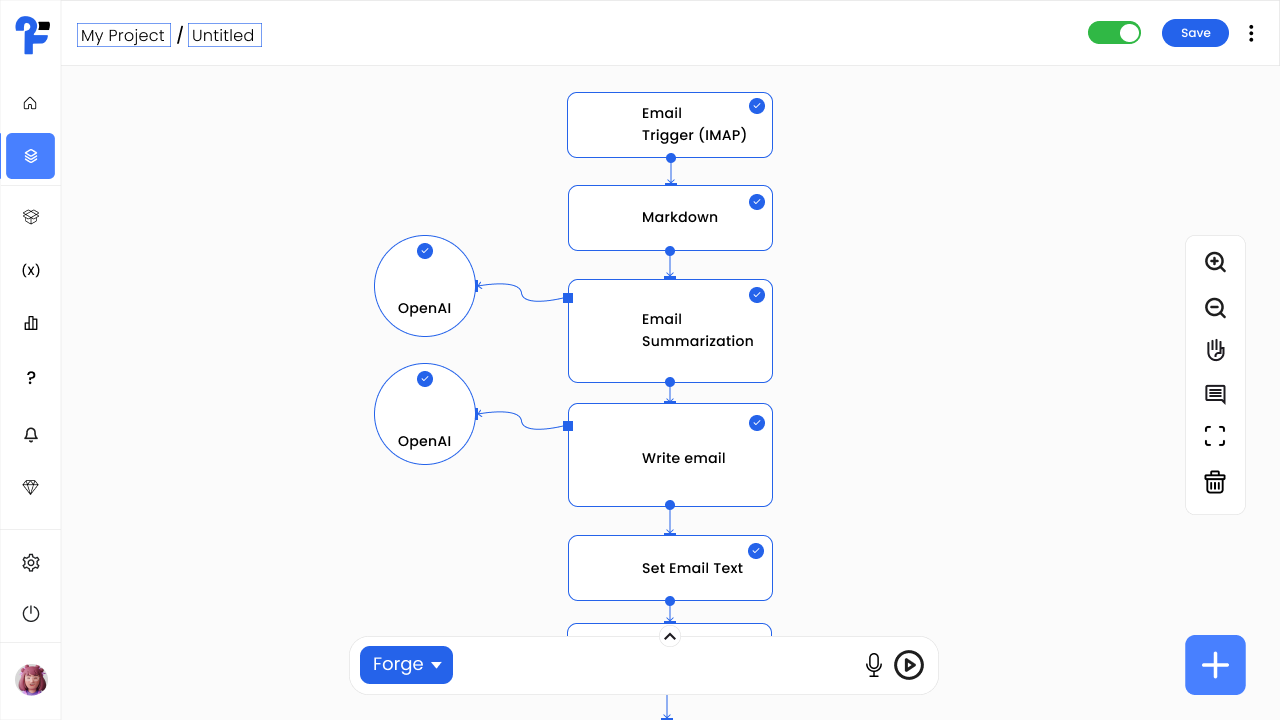The image size is (1280, 720).
Task: Select the Email Summarization node
Action: pyautogui.click(x=670, y=331)
